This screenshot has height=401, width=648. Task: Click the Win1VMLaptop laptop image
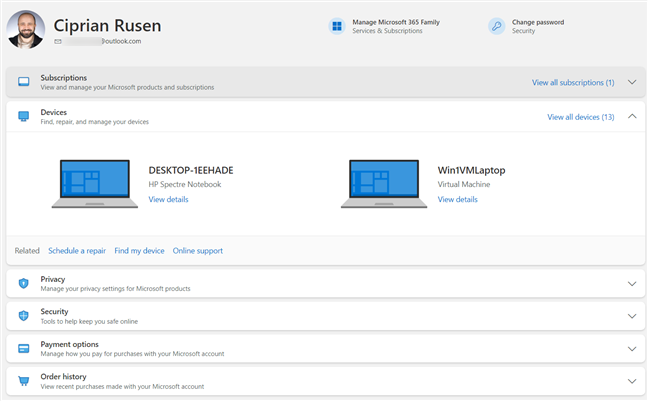pos(384,184)
